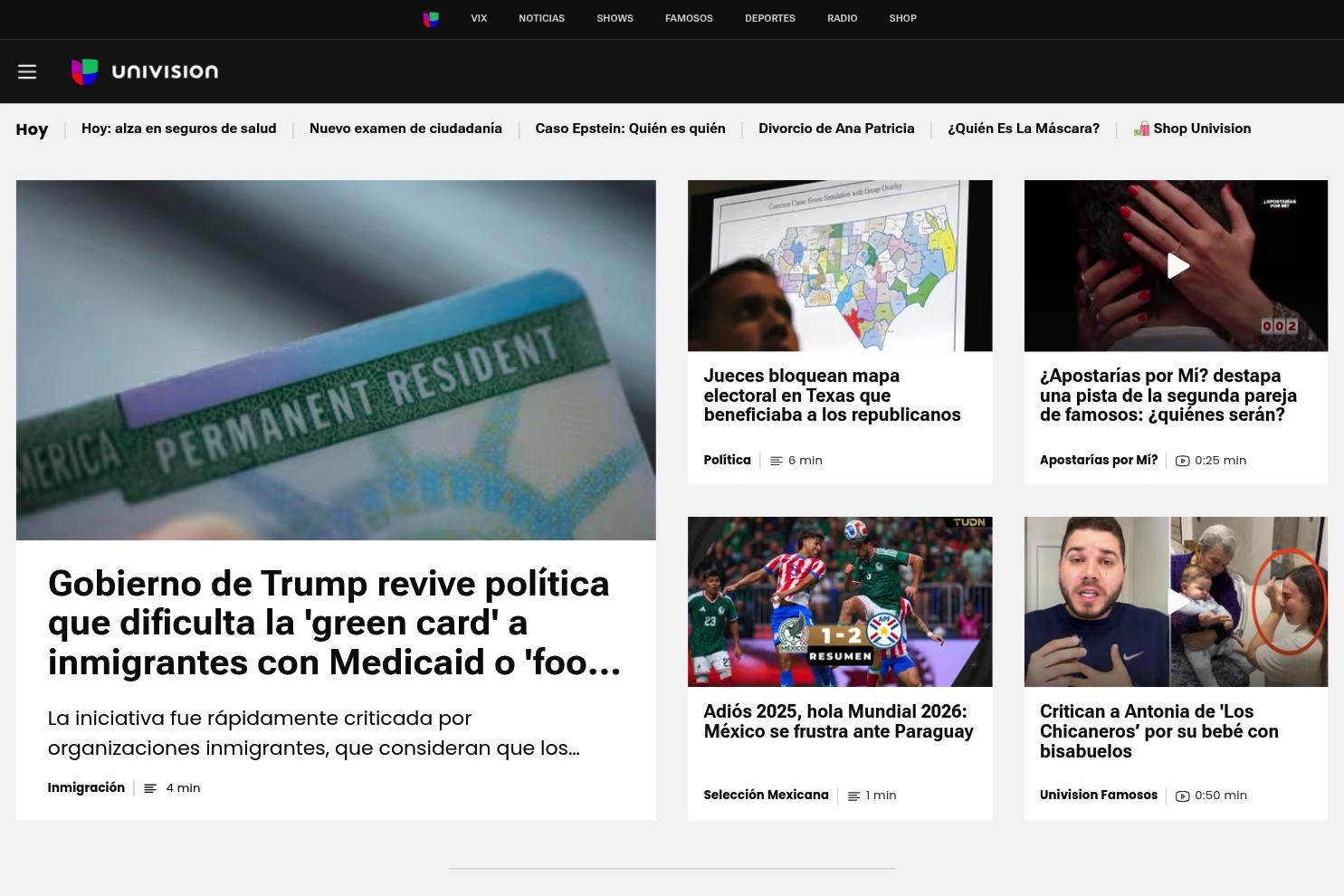Click the México-Paraguay match thumbnail
The image size is (1344, 896).
(840, 602)
